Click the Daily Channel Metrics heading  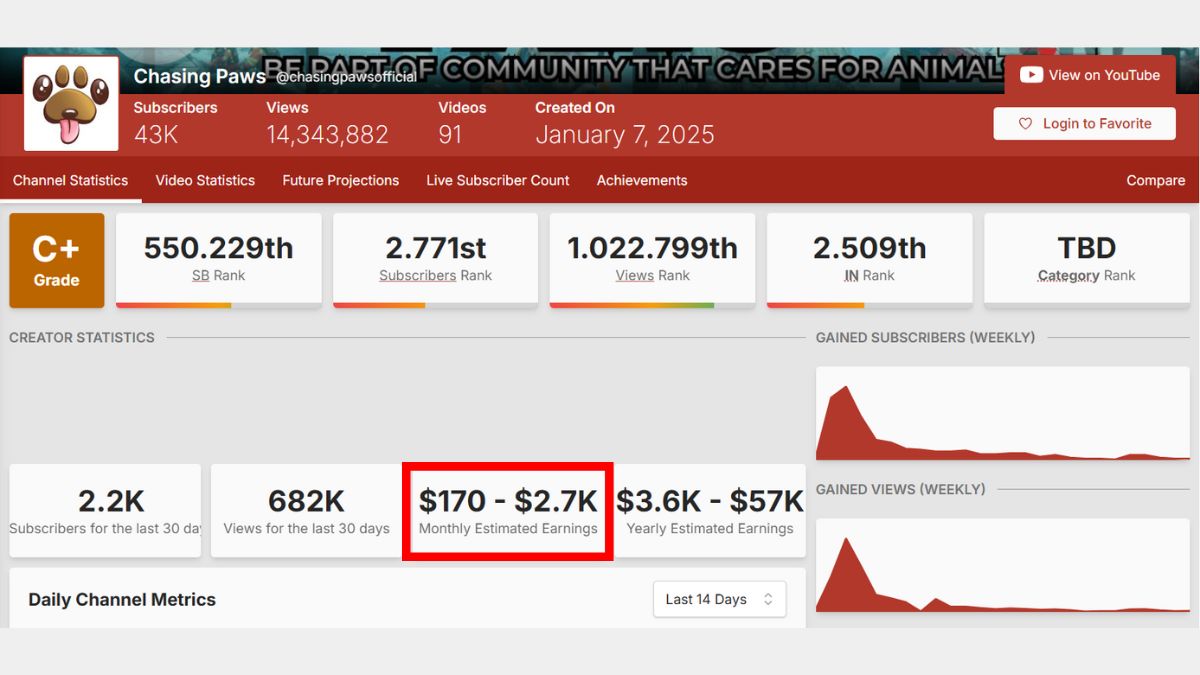tap(122, 600)
